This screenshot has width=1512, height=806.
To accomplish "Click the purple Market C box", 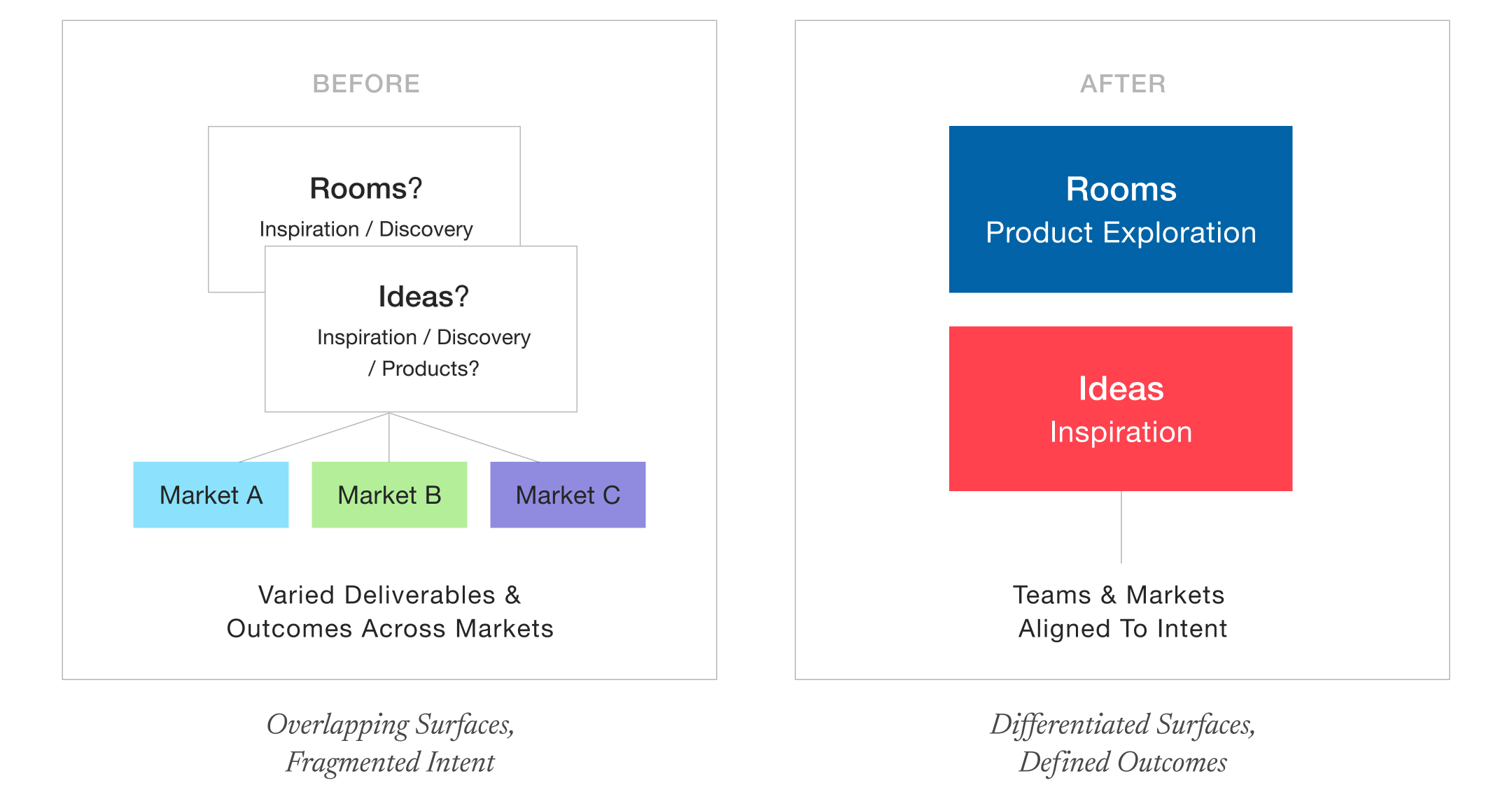I will pos(568,495).
